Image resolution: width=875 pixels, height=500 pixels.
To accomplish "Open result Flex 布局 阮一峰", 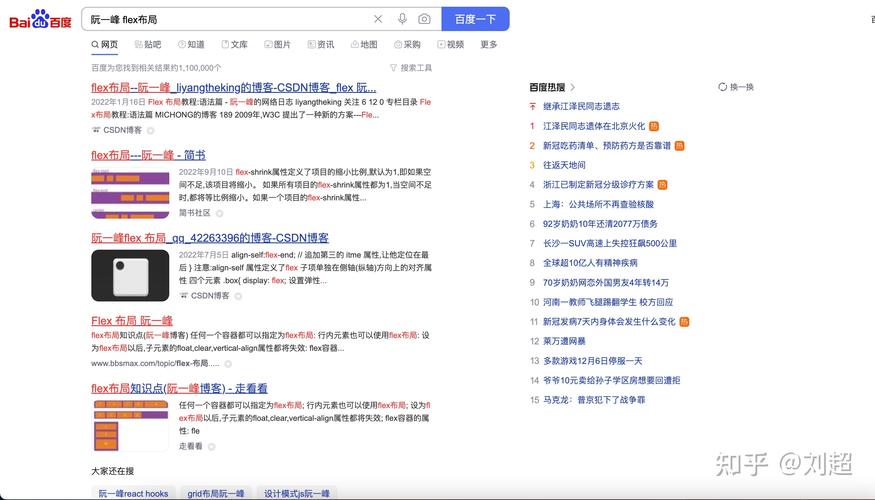I will 132,321.
